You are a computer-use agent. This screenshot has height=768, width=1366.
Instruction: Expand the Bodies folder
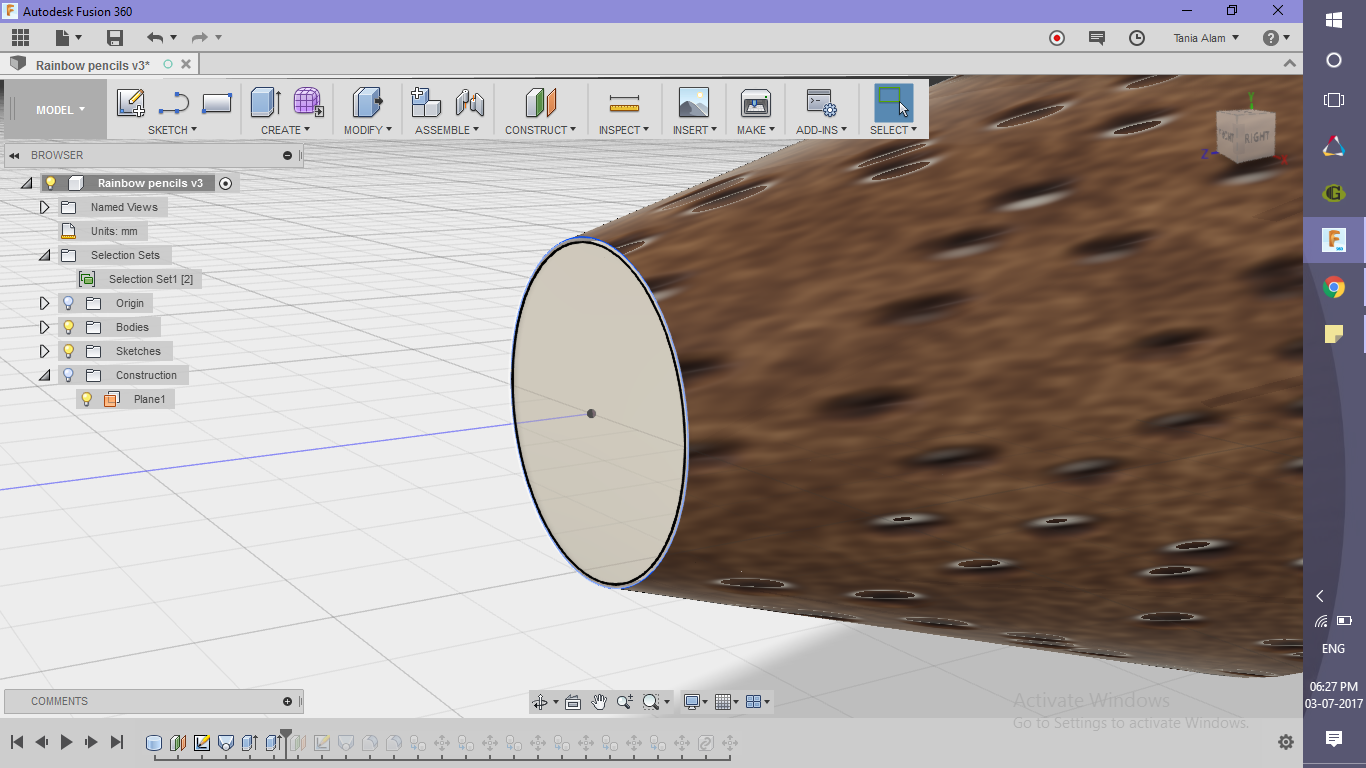click(44, 327)
